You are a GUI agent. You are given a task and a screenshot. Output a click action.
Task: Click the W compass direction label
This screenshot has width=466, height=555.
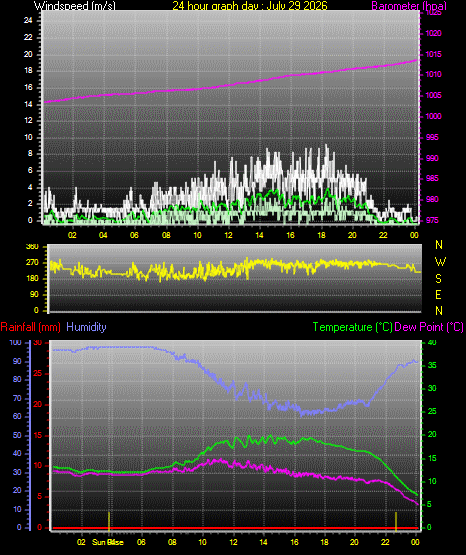point(440,262)
